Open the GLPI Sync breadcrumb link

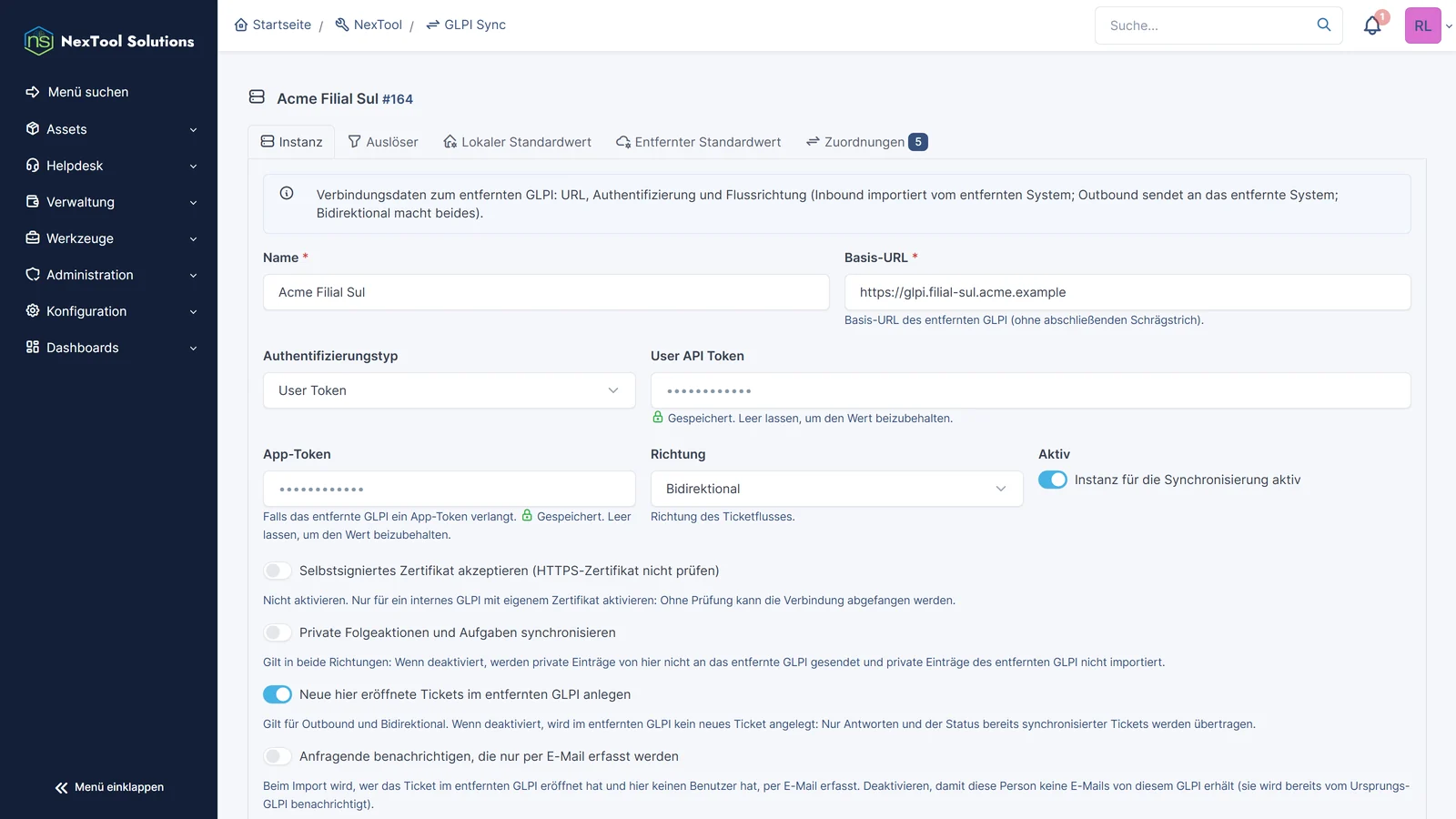click(466, 25)
